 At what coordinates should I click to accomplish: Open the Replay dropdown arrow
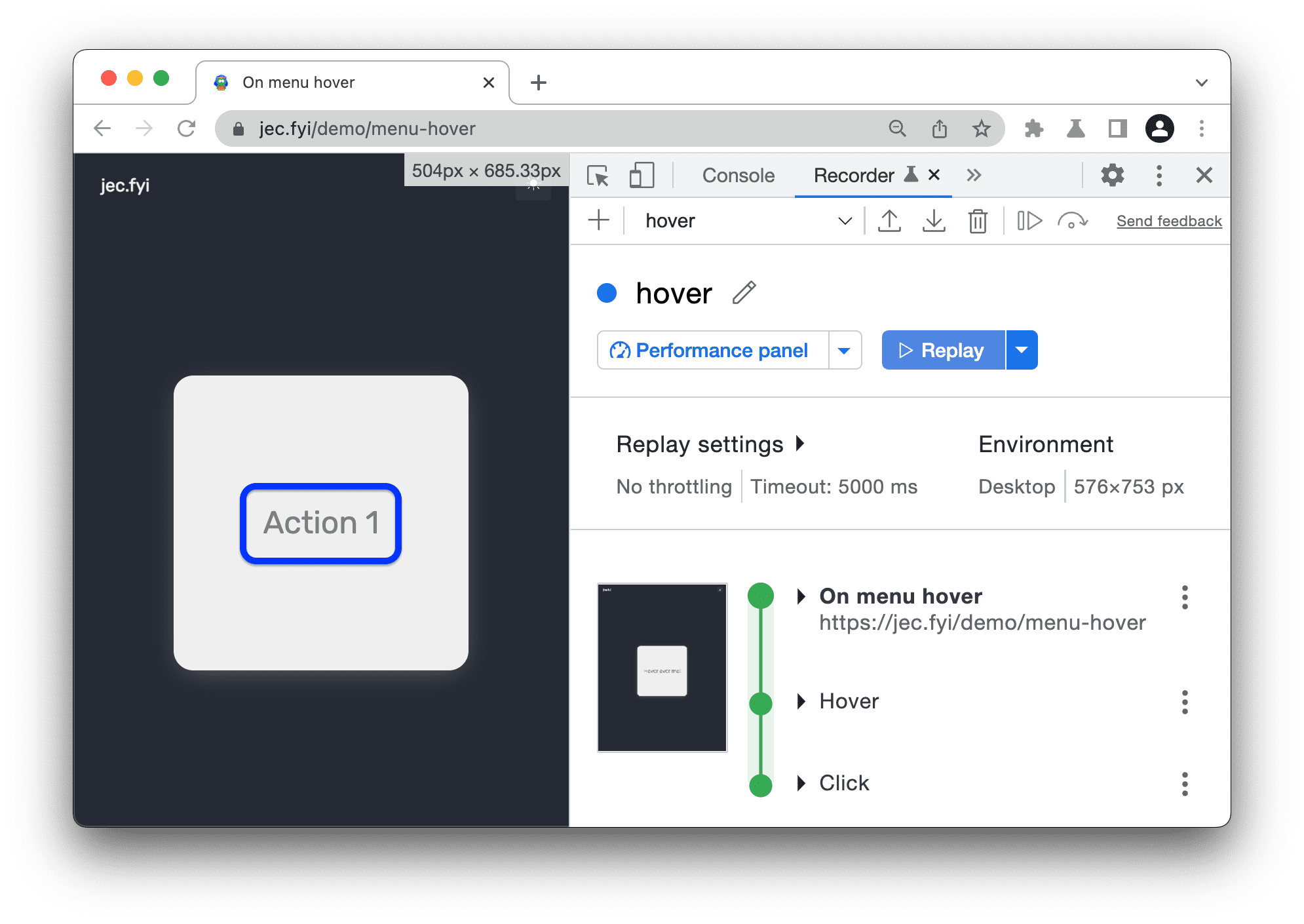point(1025,350)
